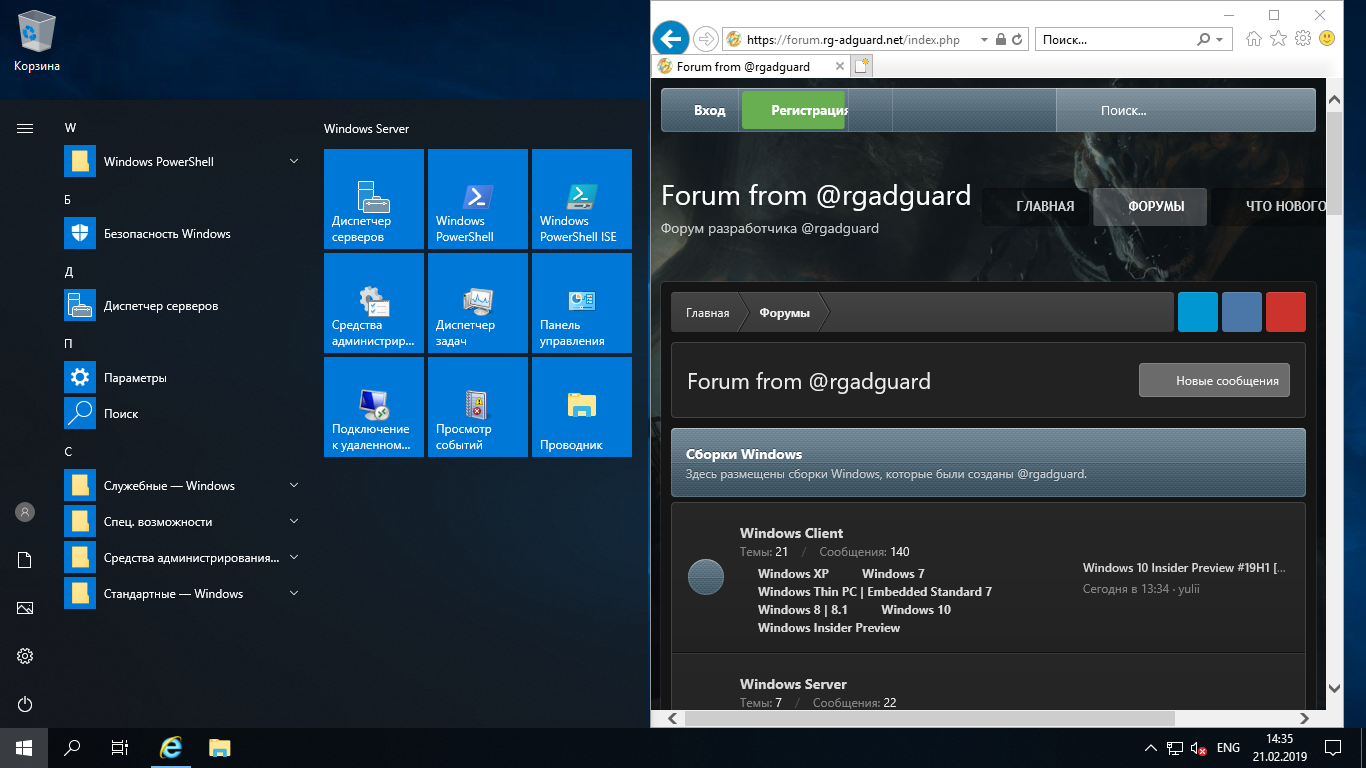
Task: Open the Power options in Start rail
Action: (25, 704)
